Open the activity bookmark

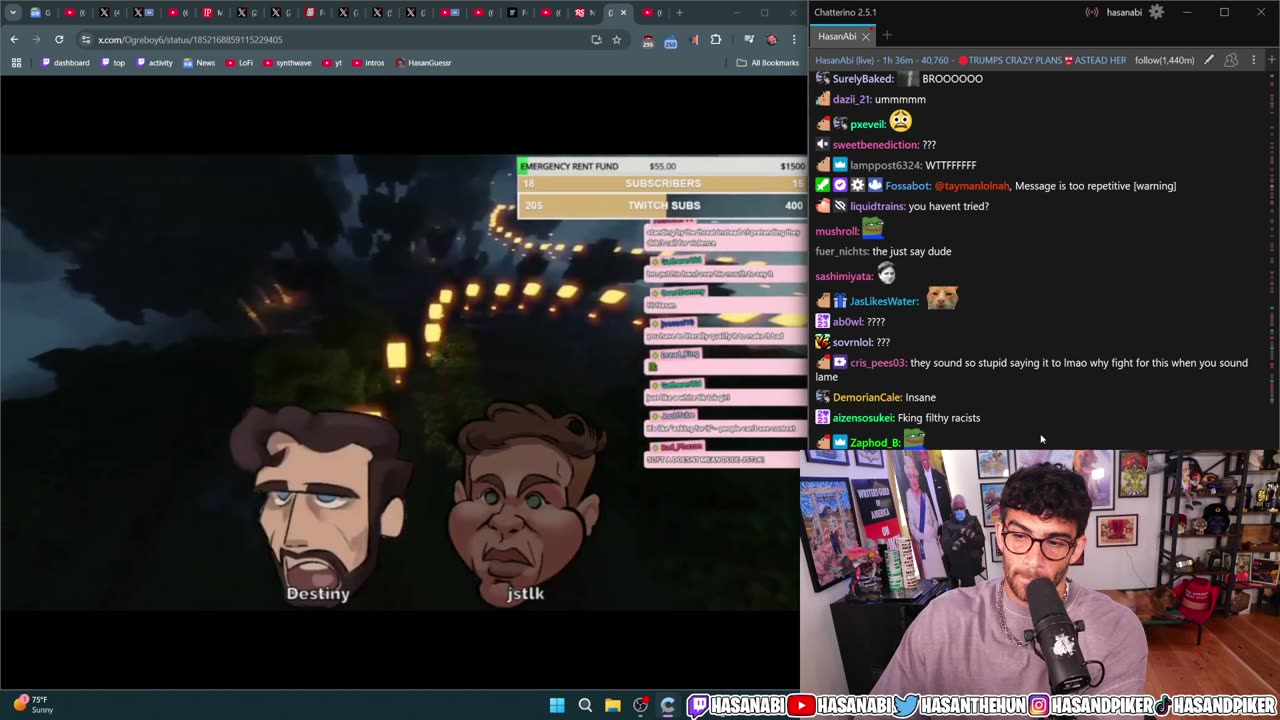154,62
